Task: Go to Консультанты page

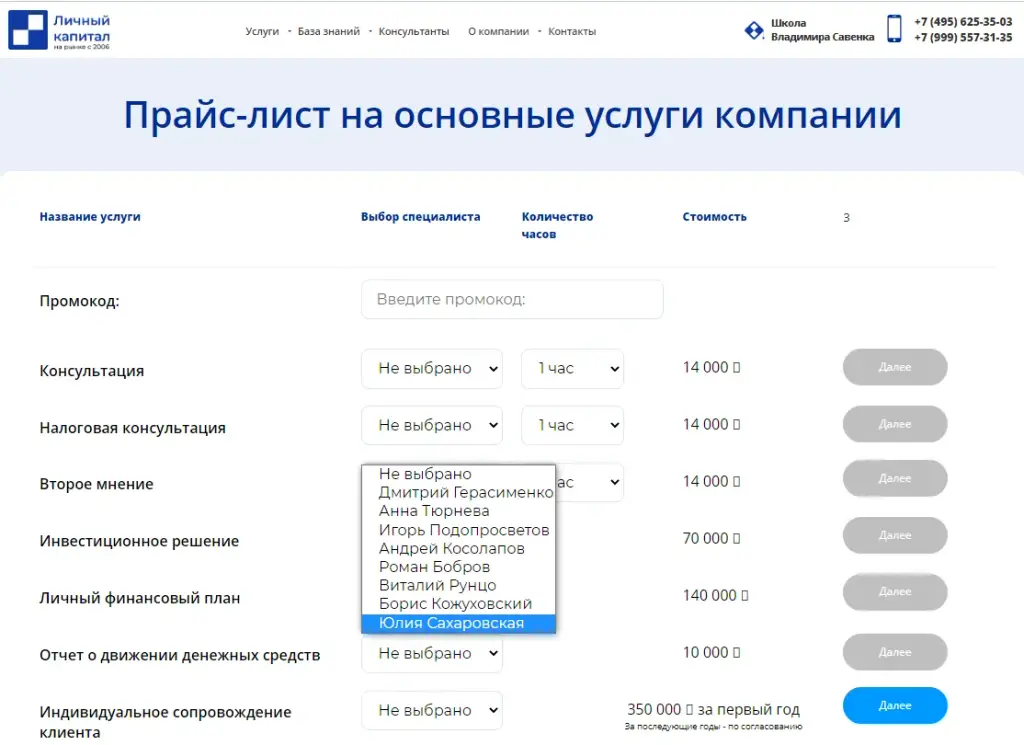Action: pos(414,31)
